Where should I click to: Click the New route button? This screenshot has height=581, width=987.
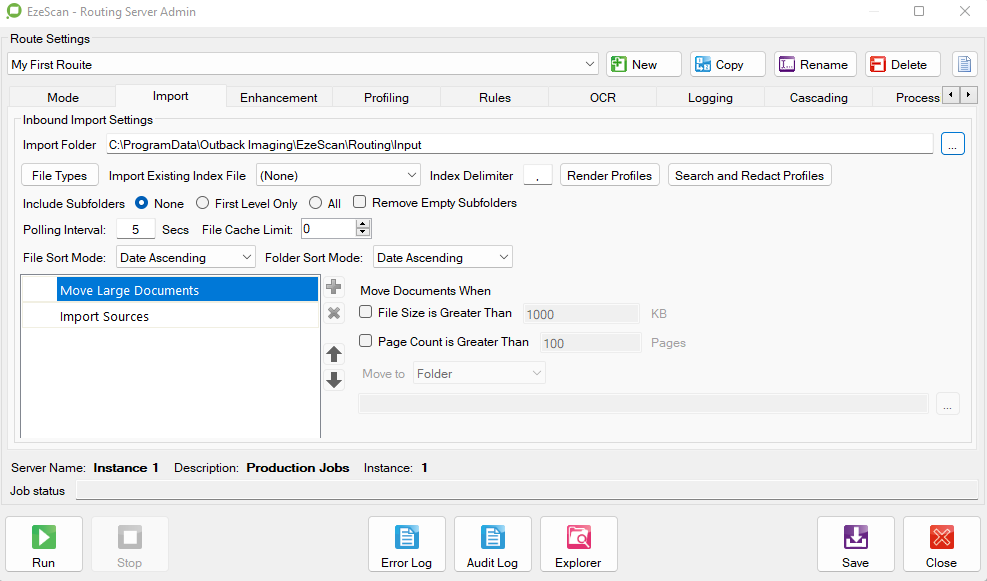click(644, 64)
